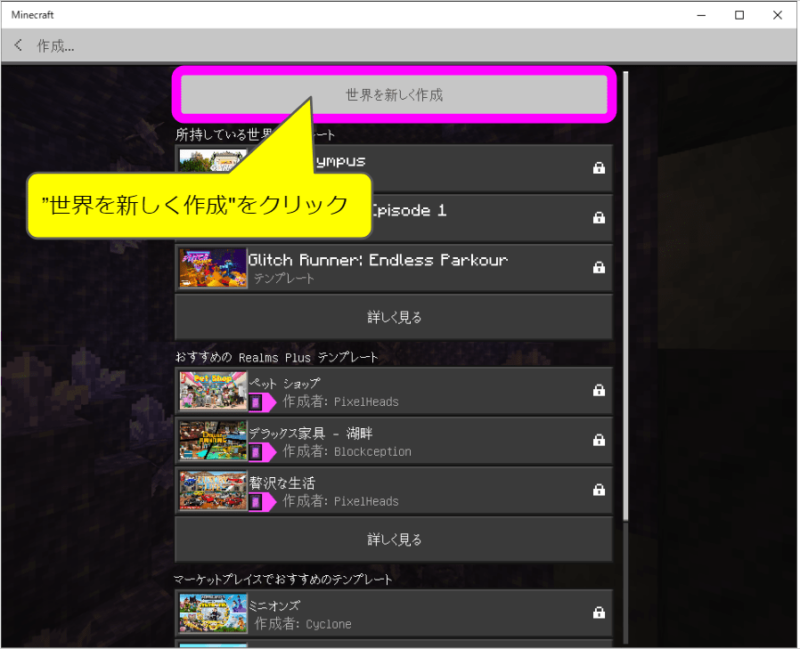Viewport: 800px width, 649px height.
Task: Click the lock icon on the 贅沢な生活 row
Action: (x=599, y=490)
